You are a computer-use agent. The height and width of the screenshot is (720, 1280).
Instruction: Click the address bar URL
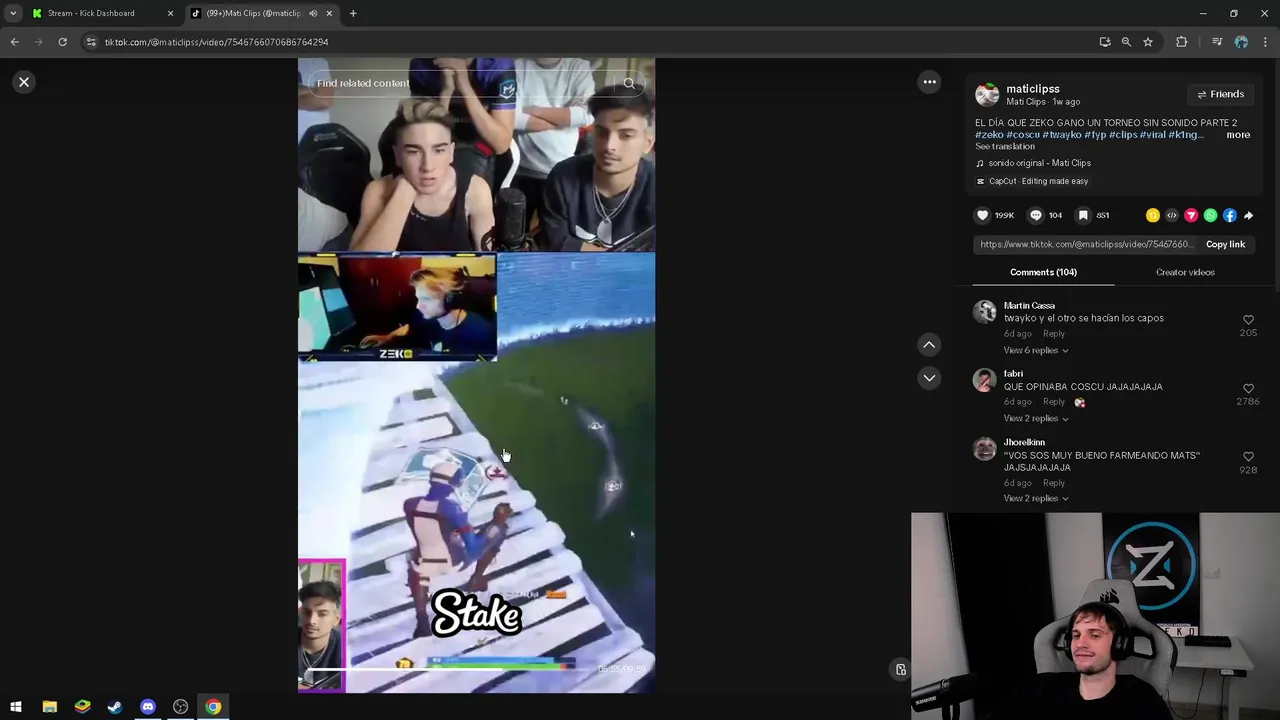coord(216,42)
